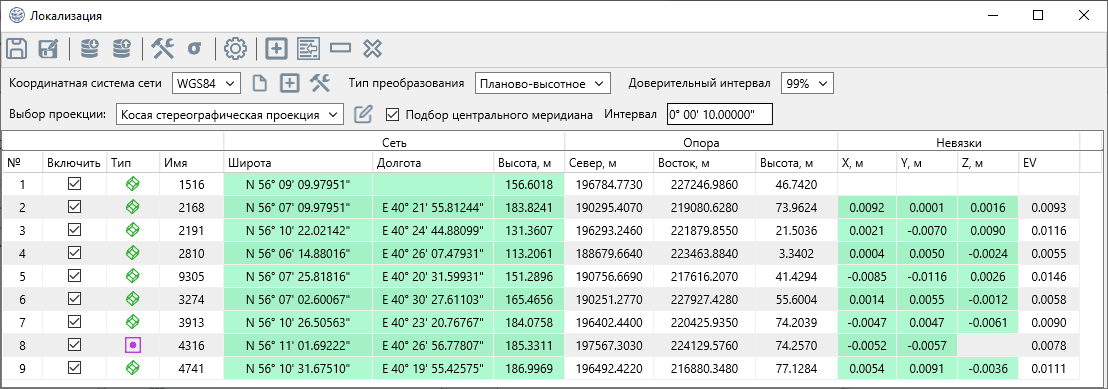Click the type icon for point 3913
1108x389 pixels.
pyautogui.click(x=132, y=322)
